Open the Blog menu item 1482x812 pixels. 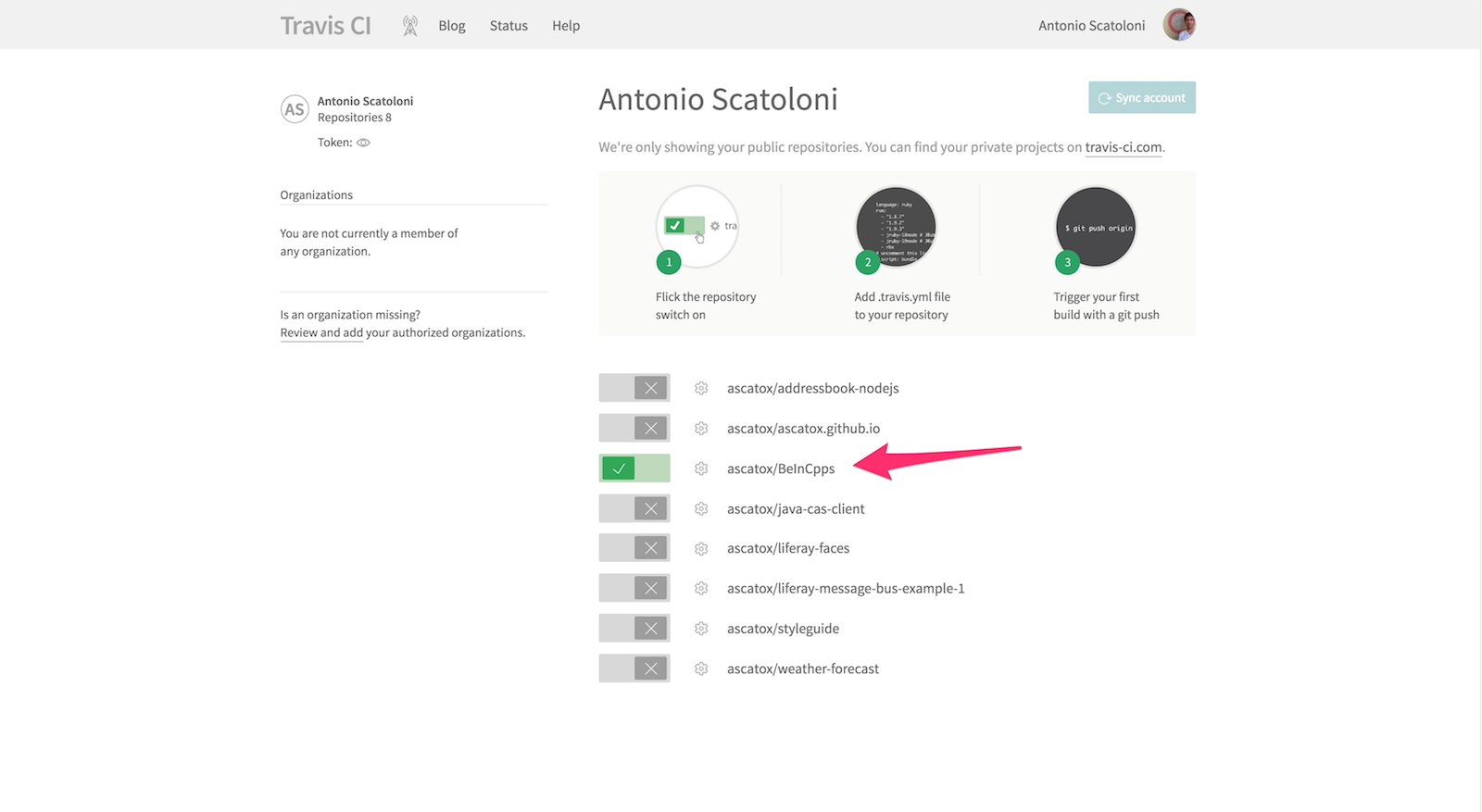point(452,26)
